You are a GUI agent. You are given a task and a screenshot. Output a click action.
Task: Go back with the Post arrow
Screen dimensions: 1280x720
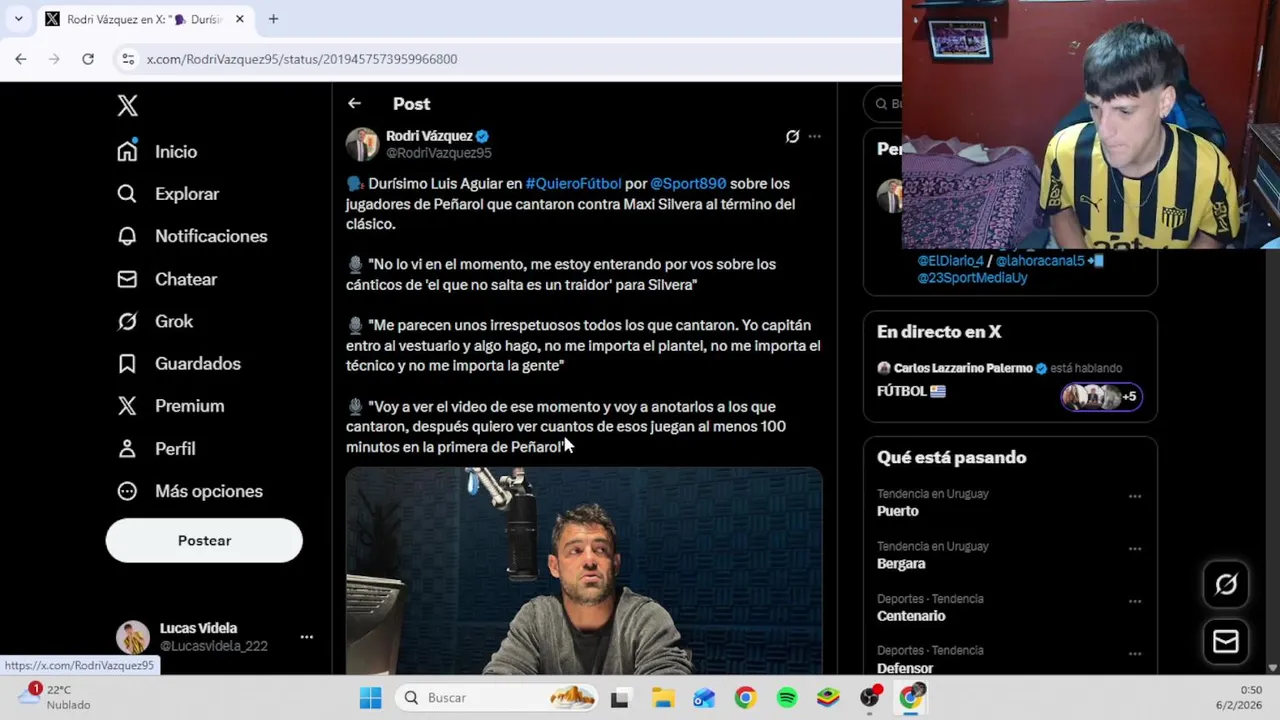point(354,103)
